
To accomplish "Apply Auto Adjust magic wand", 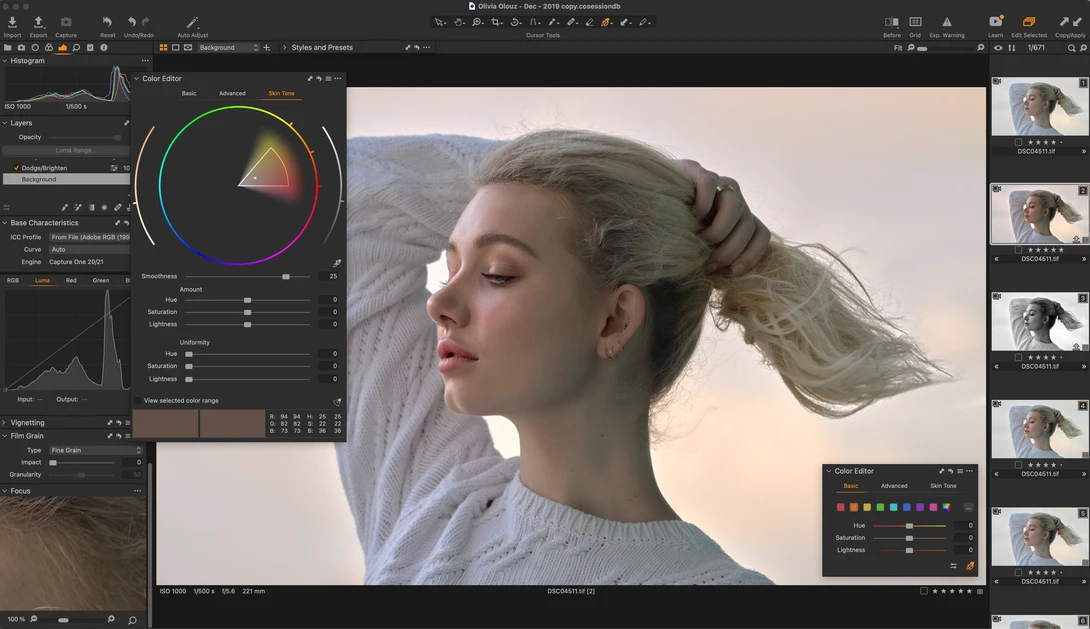I will [x=193, y=22].
